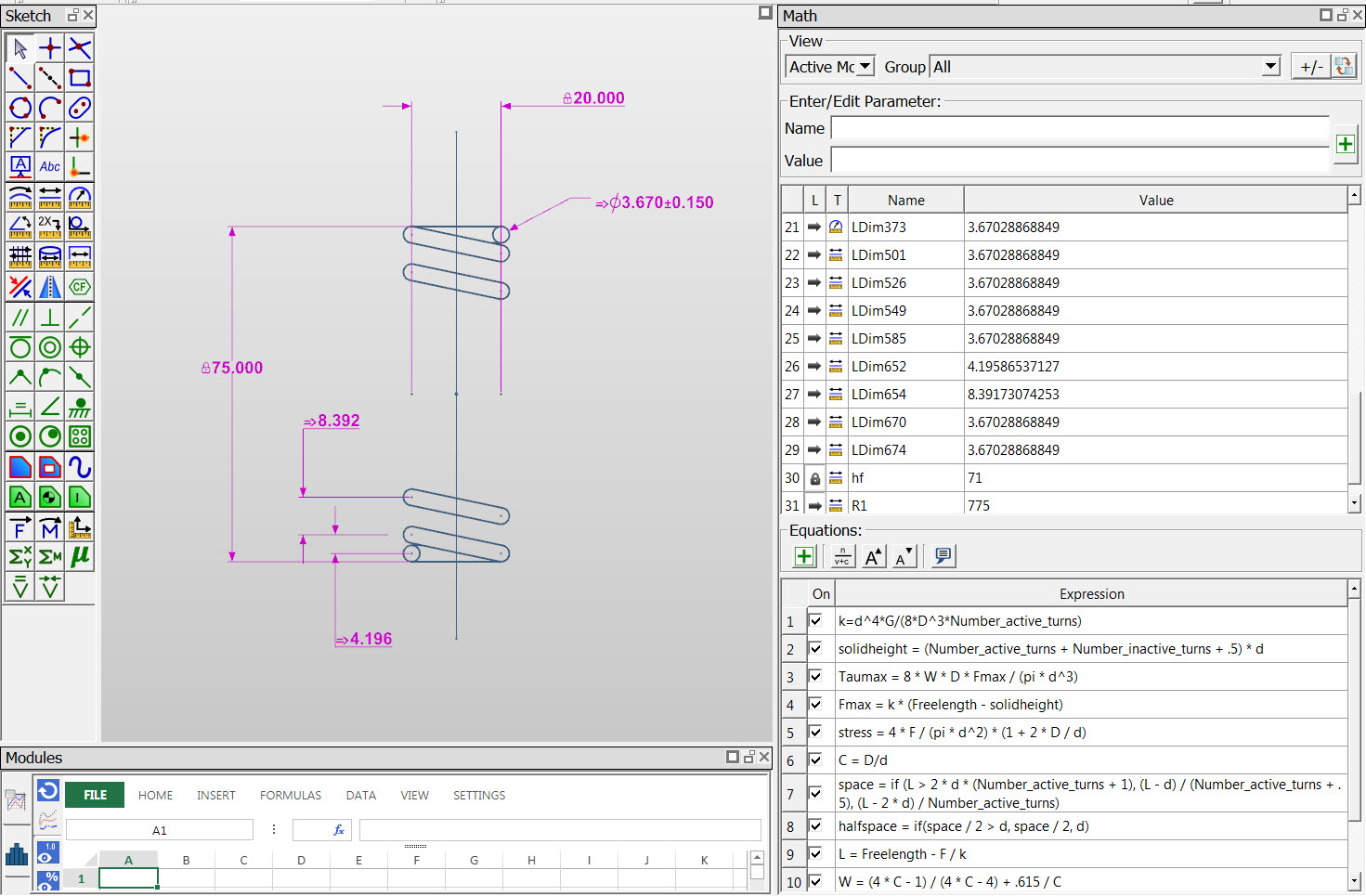Viewport: 1366px width, 896px height.
Task: Disable the C = D/d equation
Action: [x=815, y=760]
